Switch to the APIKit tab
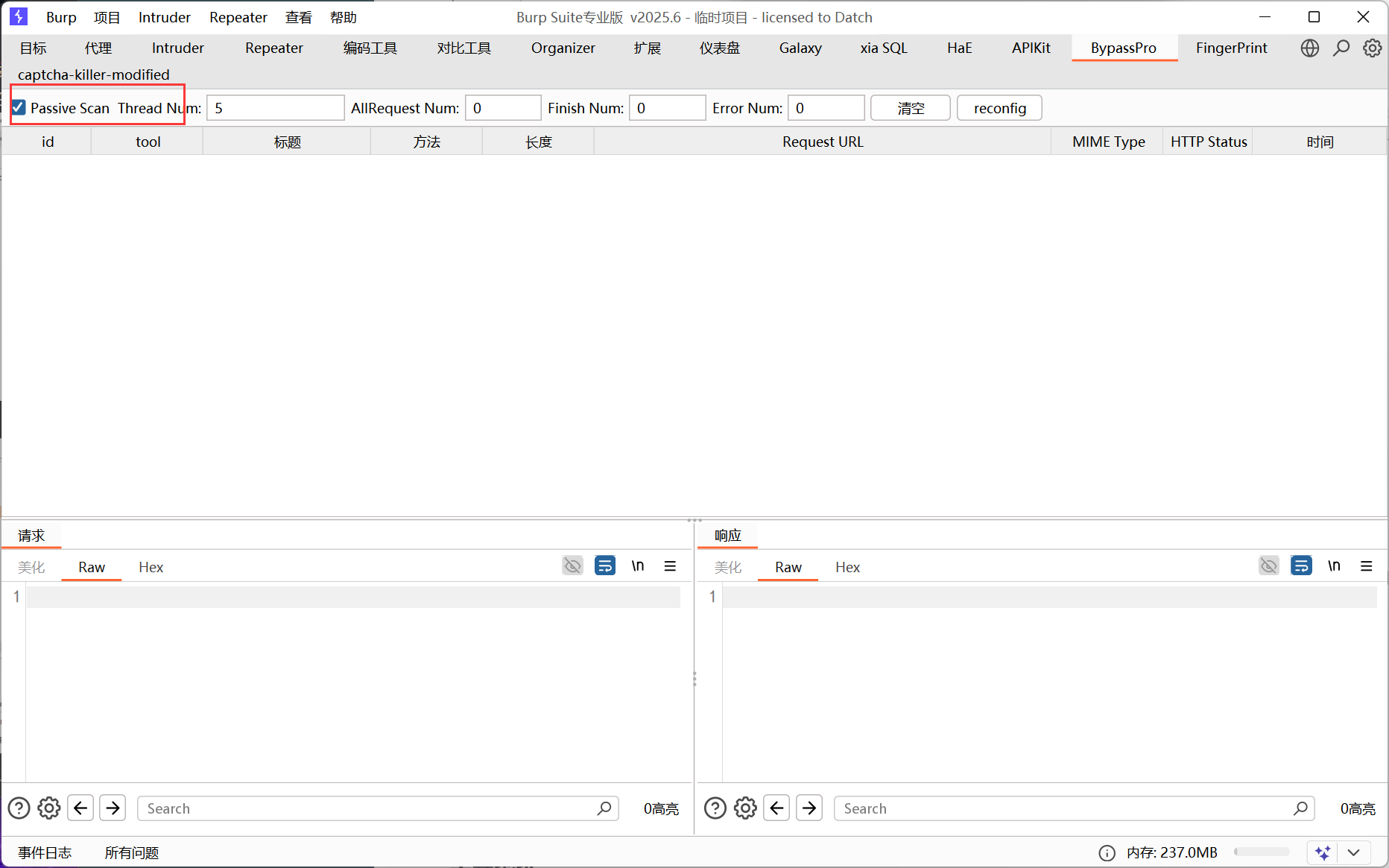 click(1031, 48)
